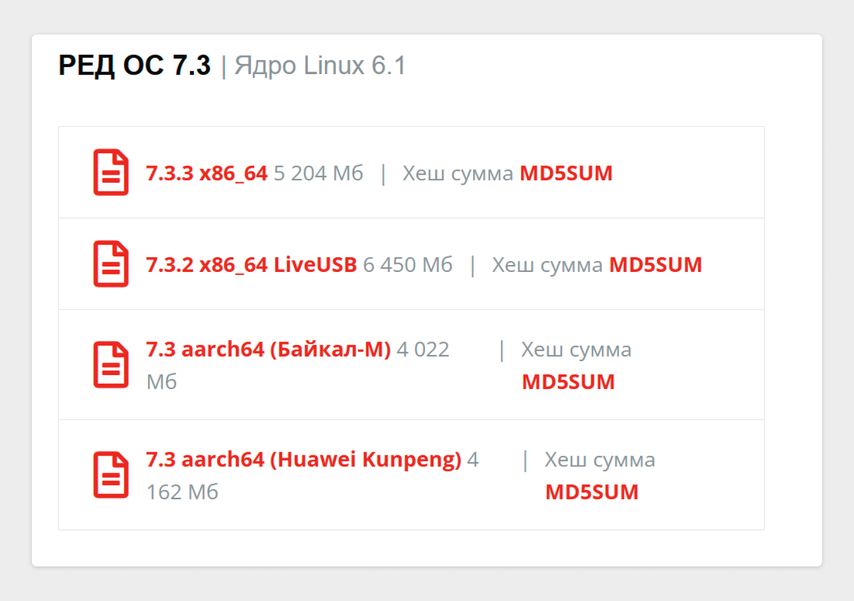Click the file icon for 7.3.3 x86_64
Screen dimensions: 854x601
pos(111,172)
